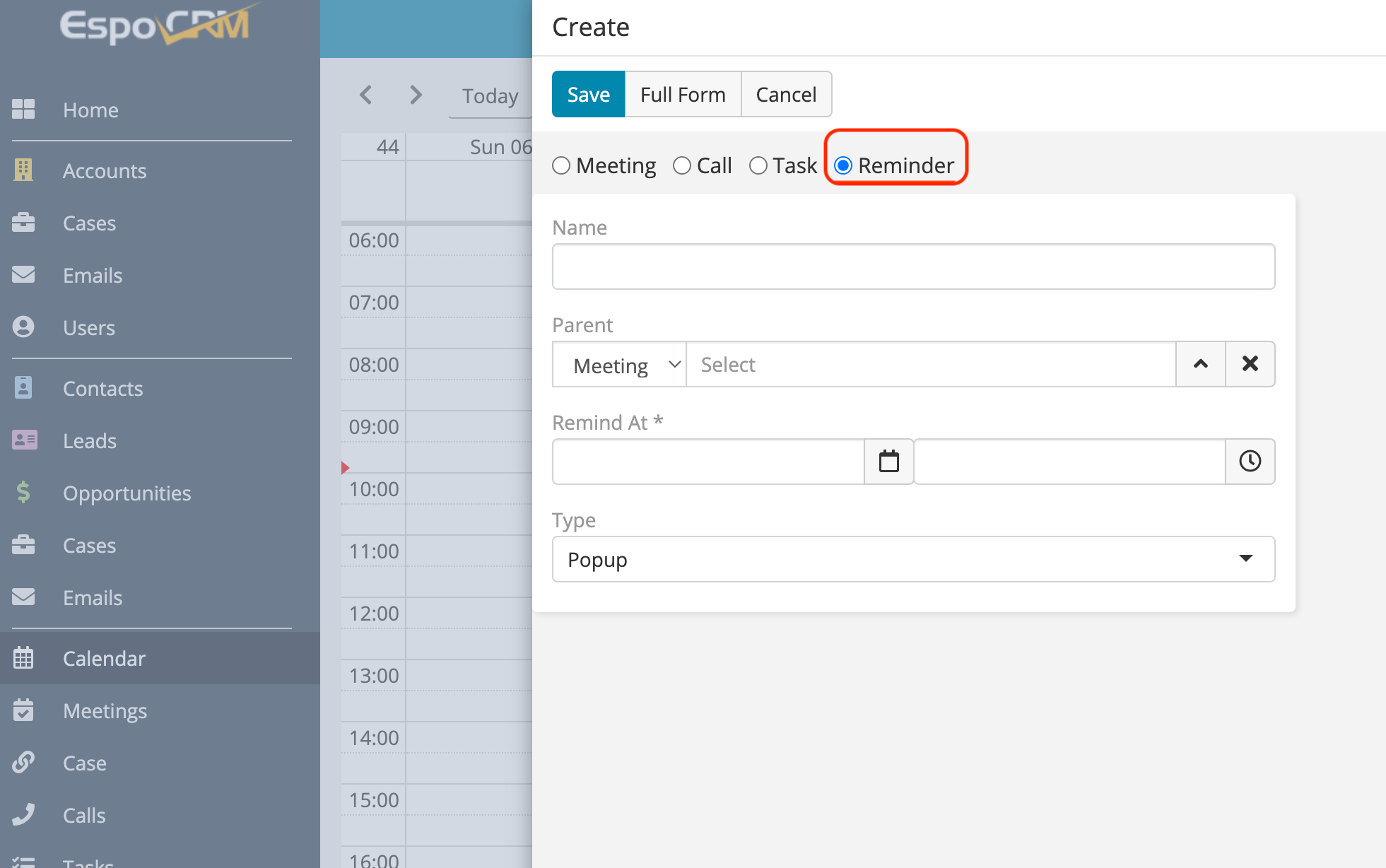The width and height of the screenshot is (1386, 868).
Task: Open calendar date picker for Remind At
Action: (888, 462)
